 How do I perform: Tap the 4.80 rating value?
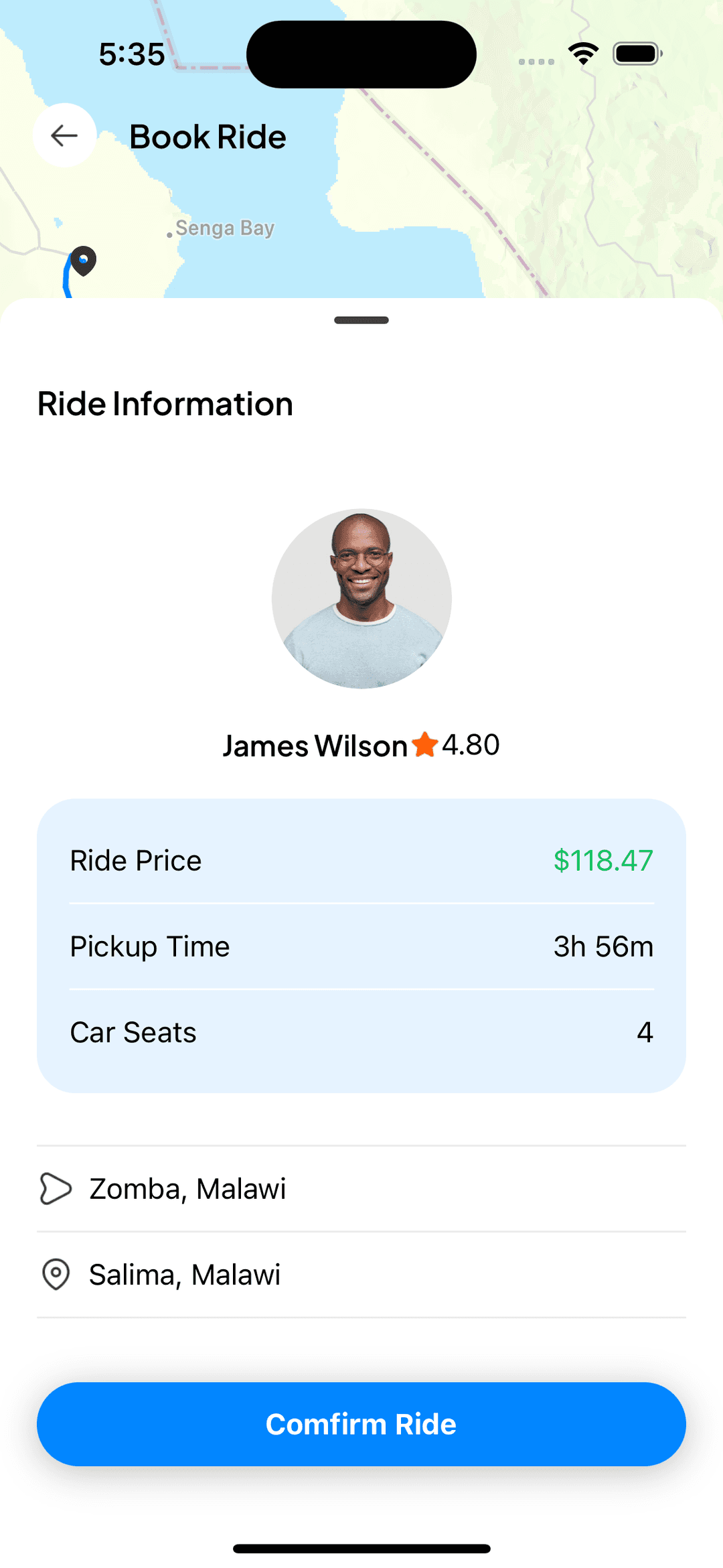coord(471,745)
